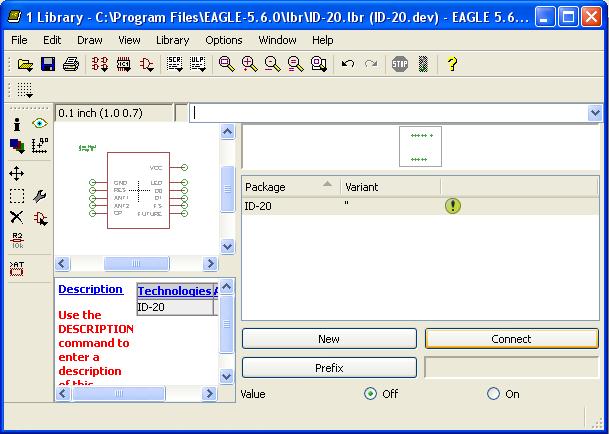Screen dimensions: 609x434
Task: Set Value option to On
Action: tap(493, 394)
